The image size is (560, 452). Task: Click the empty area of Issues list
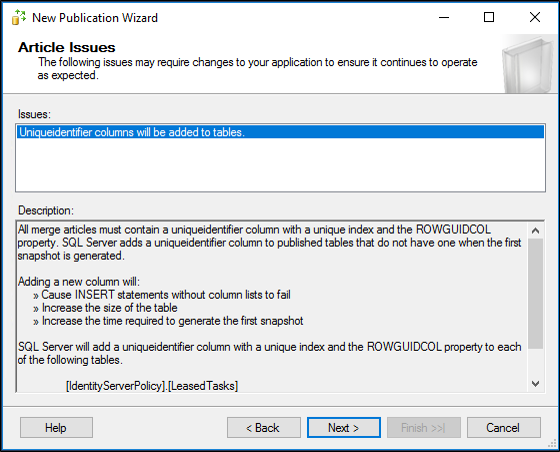280,165
